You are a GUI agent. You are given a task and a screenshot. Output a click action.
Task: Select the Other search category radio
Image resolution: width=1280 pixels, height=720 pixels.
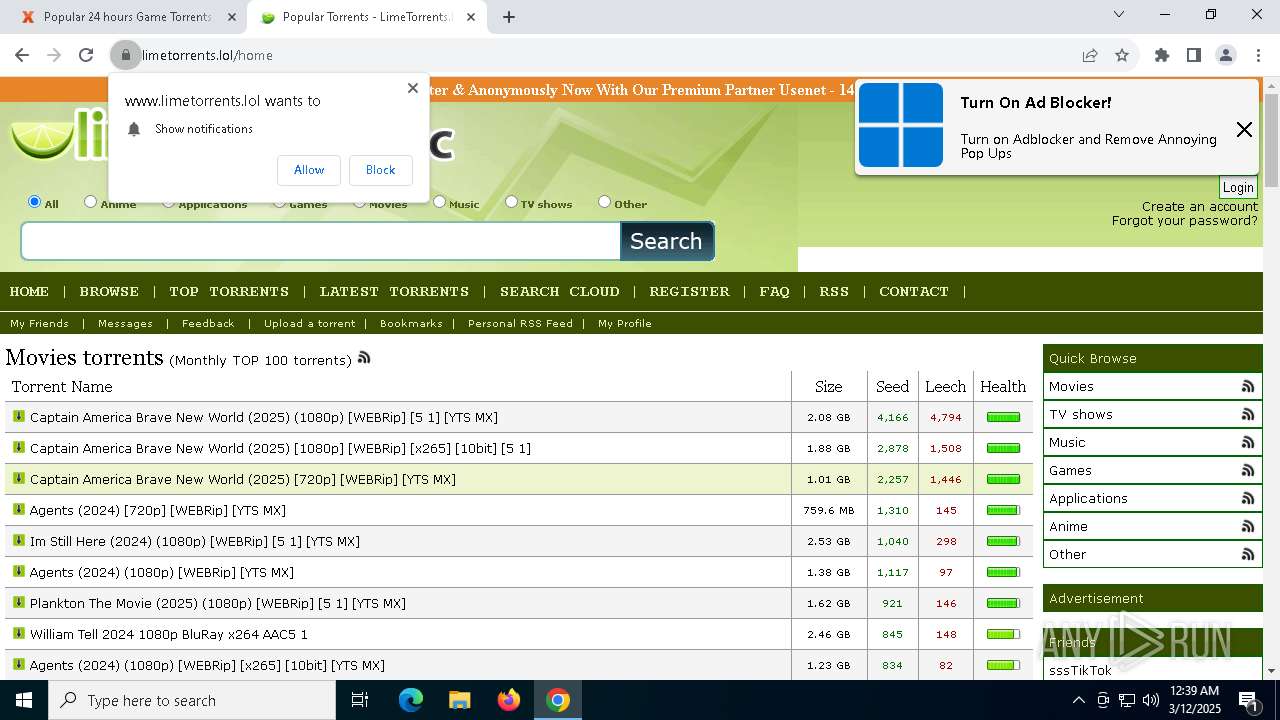[x=604, y=202]
